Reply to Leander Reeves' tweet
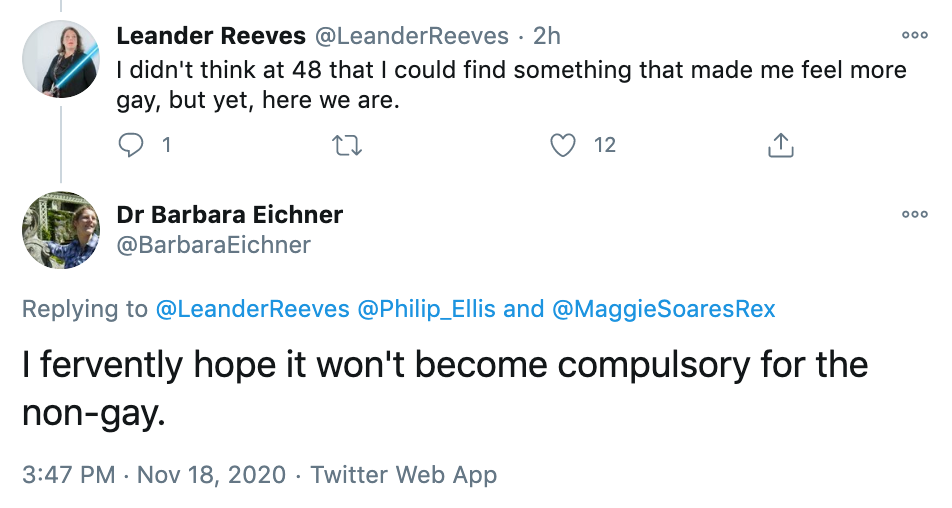The width and height of the screenshot is (952, 508). point(131,146)
